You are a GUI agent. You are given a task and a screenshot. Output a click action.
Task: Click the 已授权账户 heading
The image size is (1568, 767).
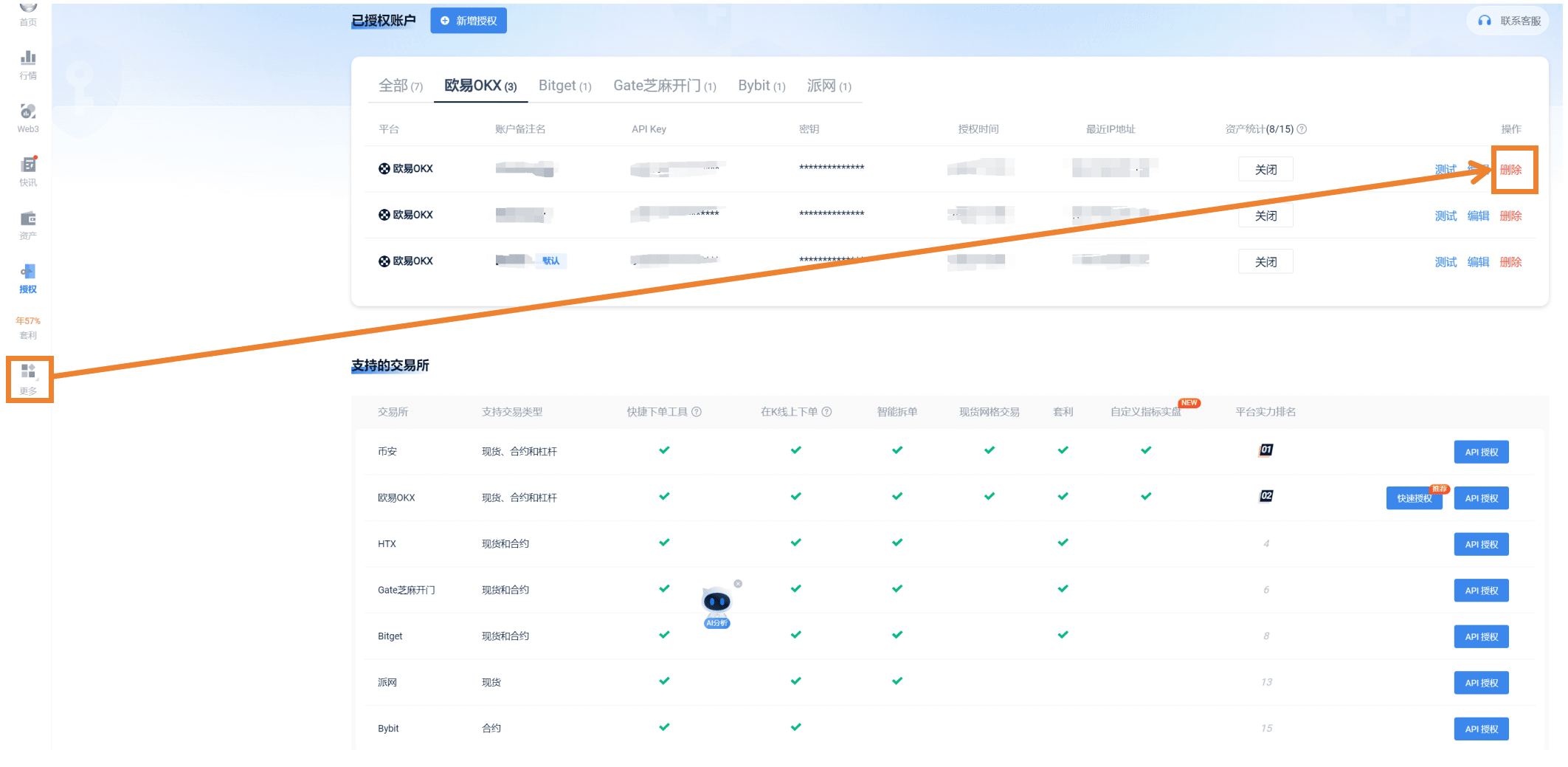tap(384, 21)
